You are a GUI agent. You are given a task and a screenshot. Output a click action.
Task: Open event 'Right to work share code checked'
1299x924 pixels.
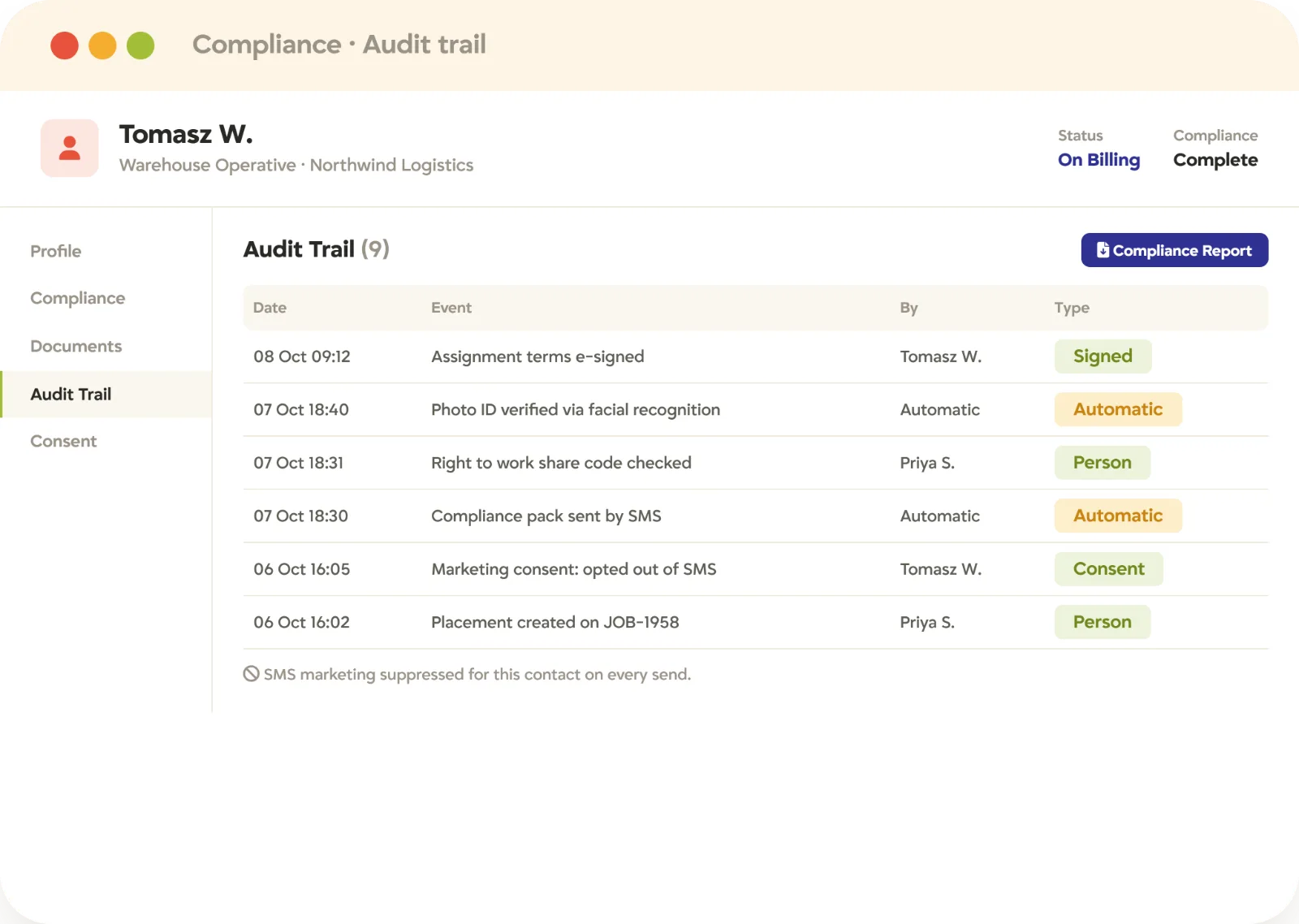tap(561, 463)
